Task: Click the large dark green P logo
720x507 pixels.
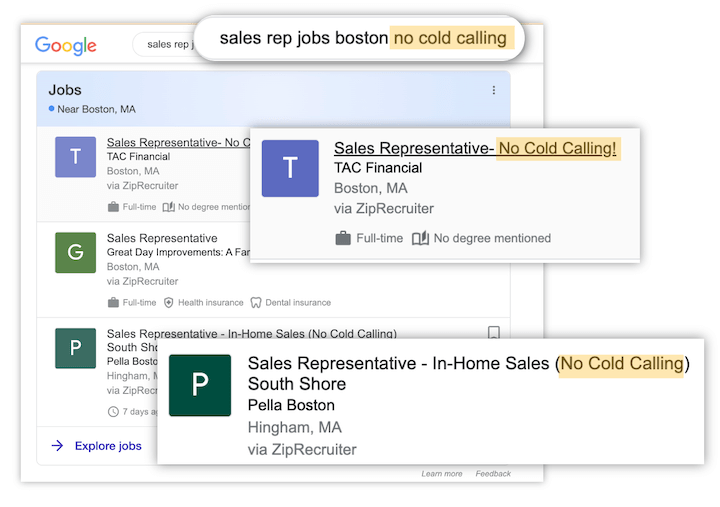Action: pyautogui.click(x=200, y=386)
